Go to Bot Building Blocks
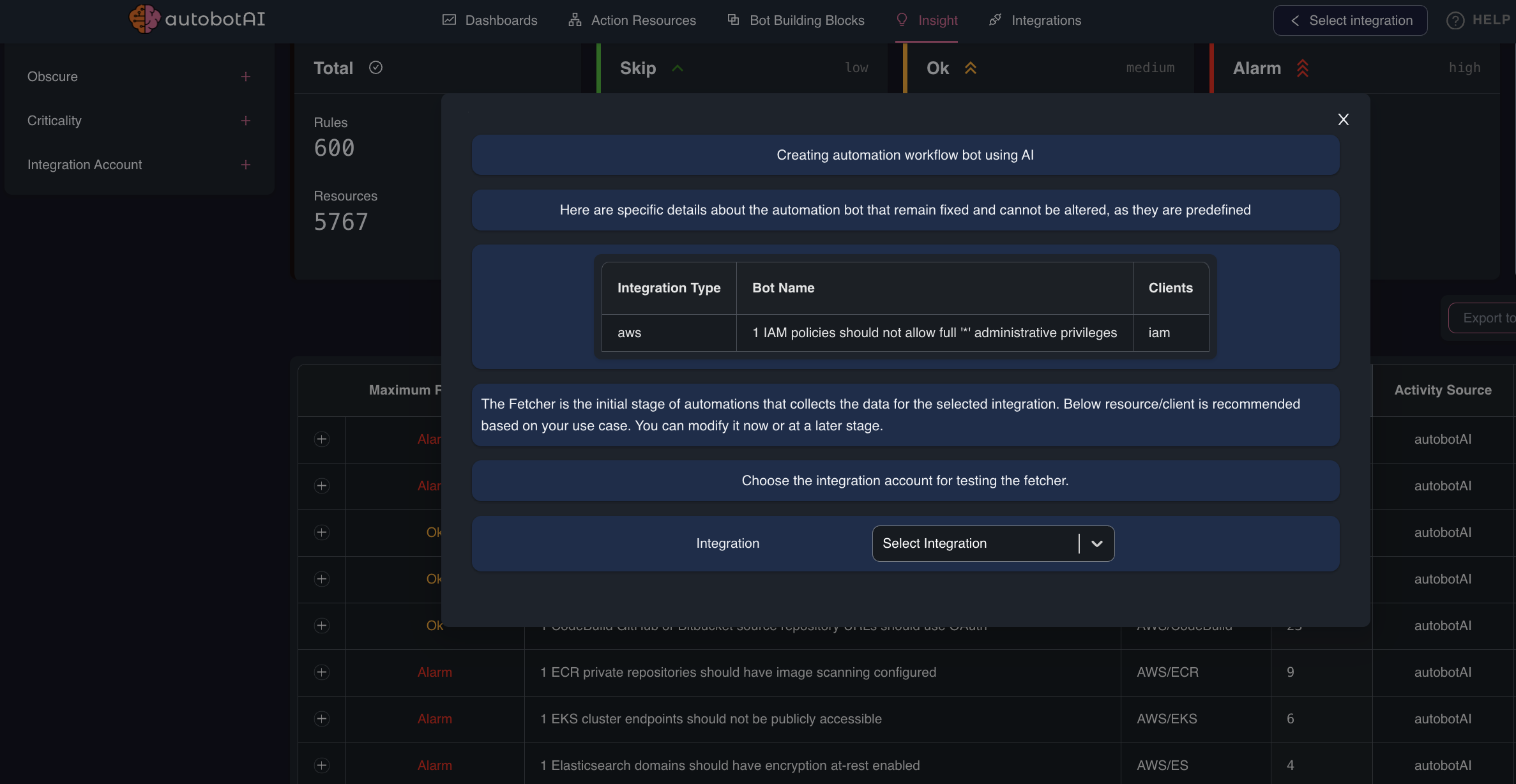This screenshot has height=784, width=1516. tap(796, 20)
